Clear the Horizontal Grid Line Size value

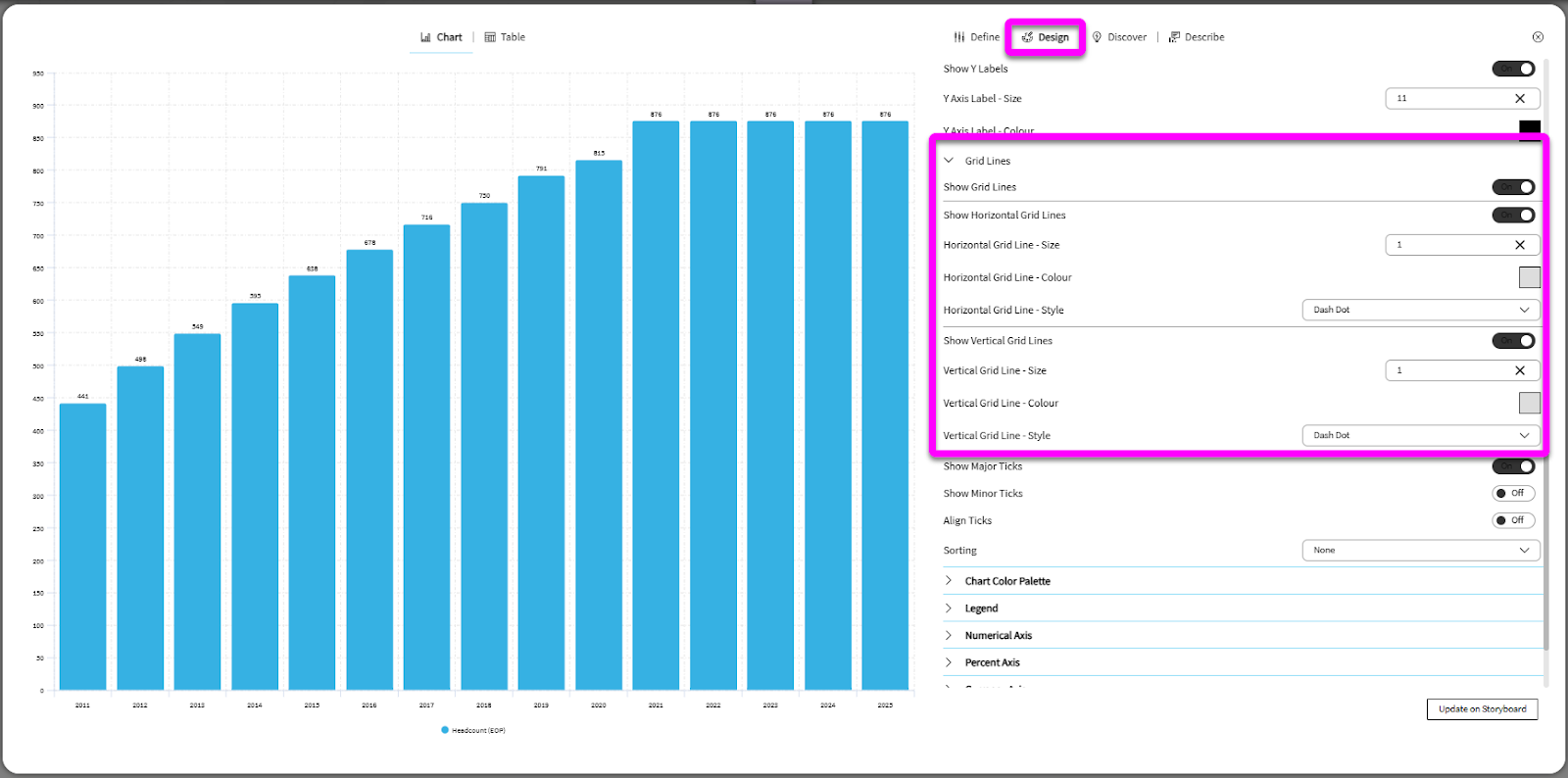tap(1519, 245)
